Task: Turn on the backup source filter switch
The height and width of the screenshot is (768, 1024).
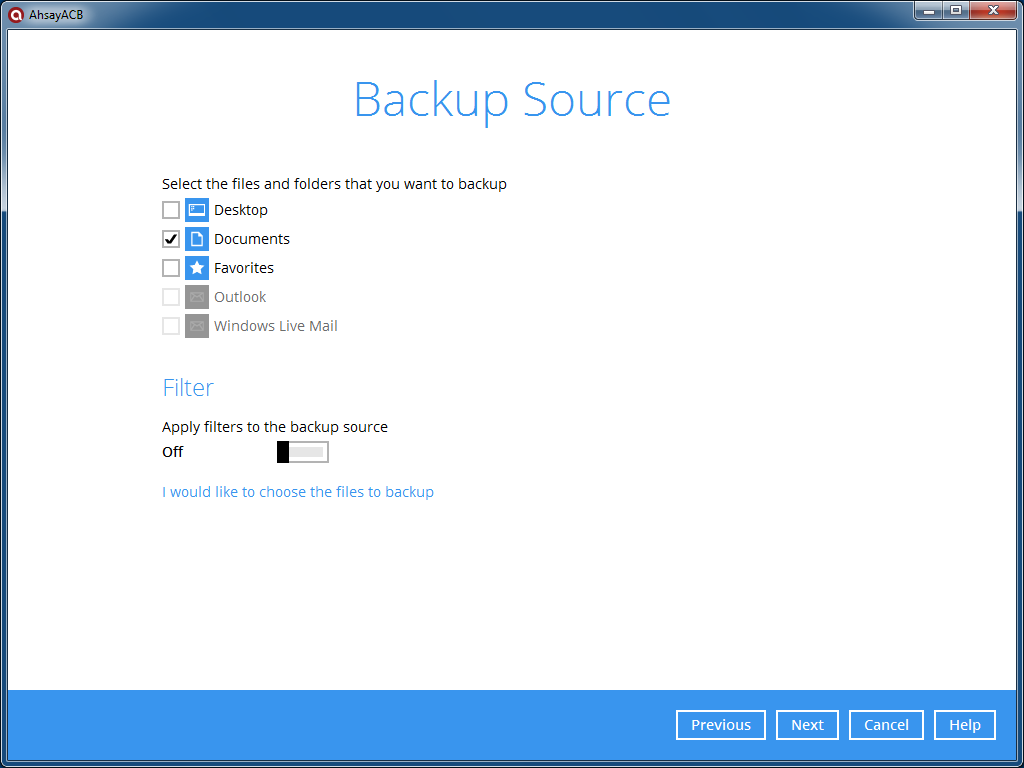Action: point(302,452)
